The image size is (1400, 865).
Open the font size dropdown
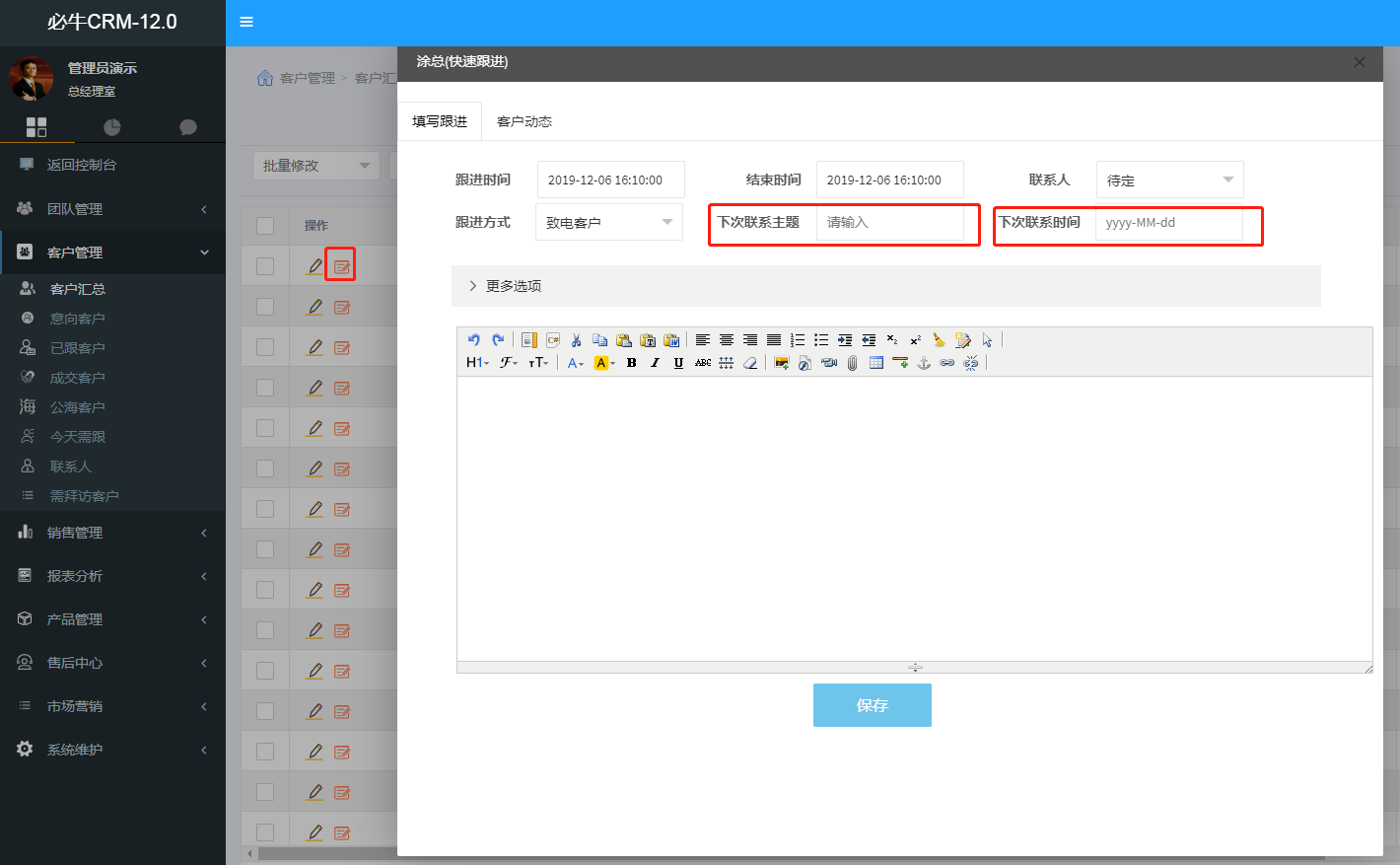538,363
